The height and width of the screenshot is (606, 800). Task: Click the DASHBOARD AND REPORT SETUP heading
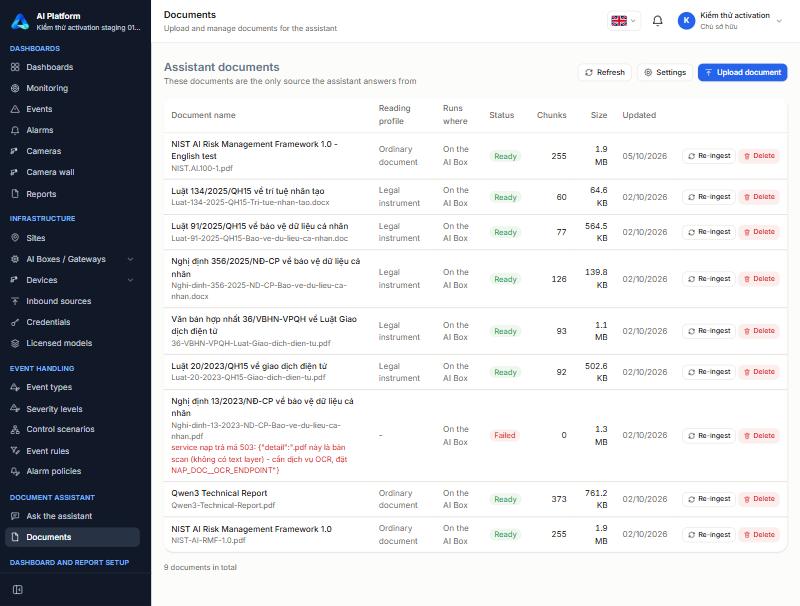tap(69, 562)
